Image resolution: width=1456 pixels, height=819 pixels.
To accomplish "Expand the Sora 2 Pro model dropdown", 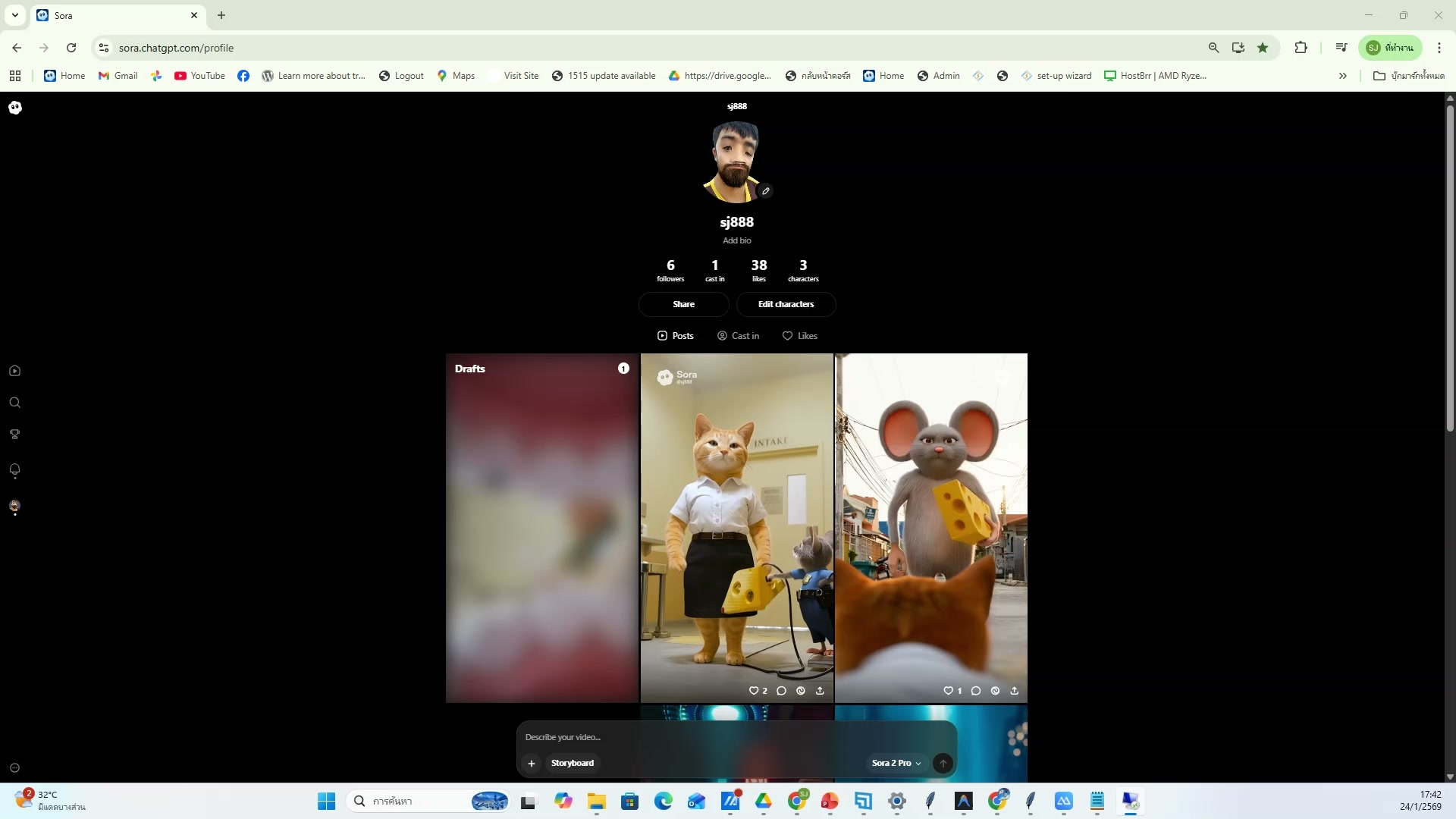I will point(896,763).
